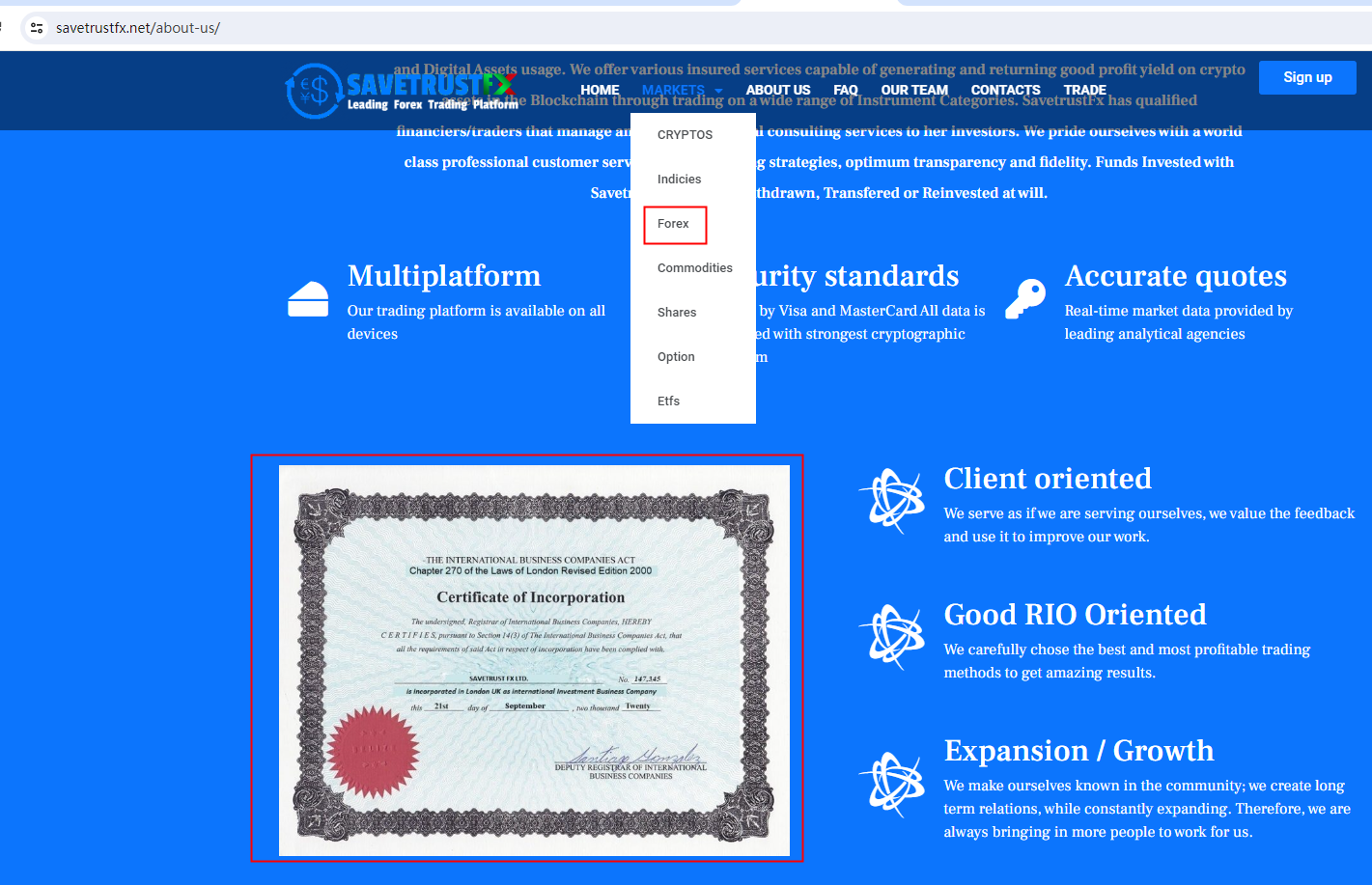The width and height of the screenshot is (1372, 885).
Task: Select Shares in the Markets menu
Action: [693, 313]
